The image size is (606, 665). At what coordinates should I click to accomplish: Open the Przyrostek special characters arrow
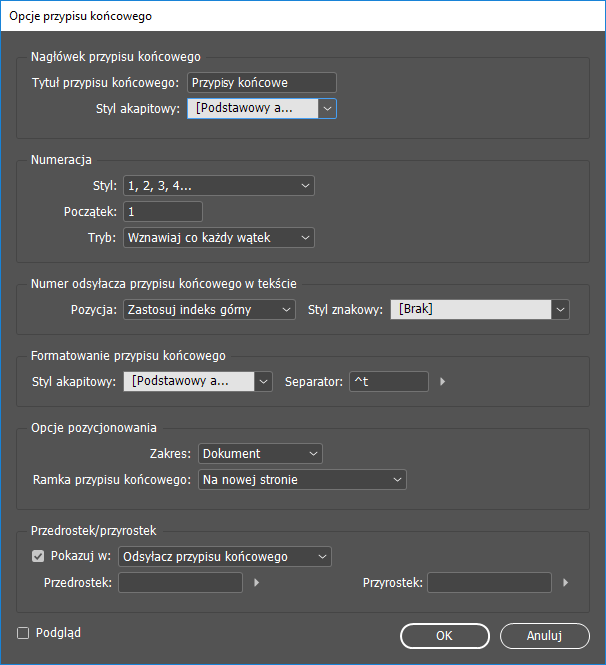tap(565, 583)
